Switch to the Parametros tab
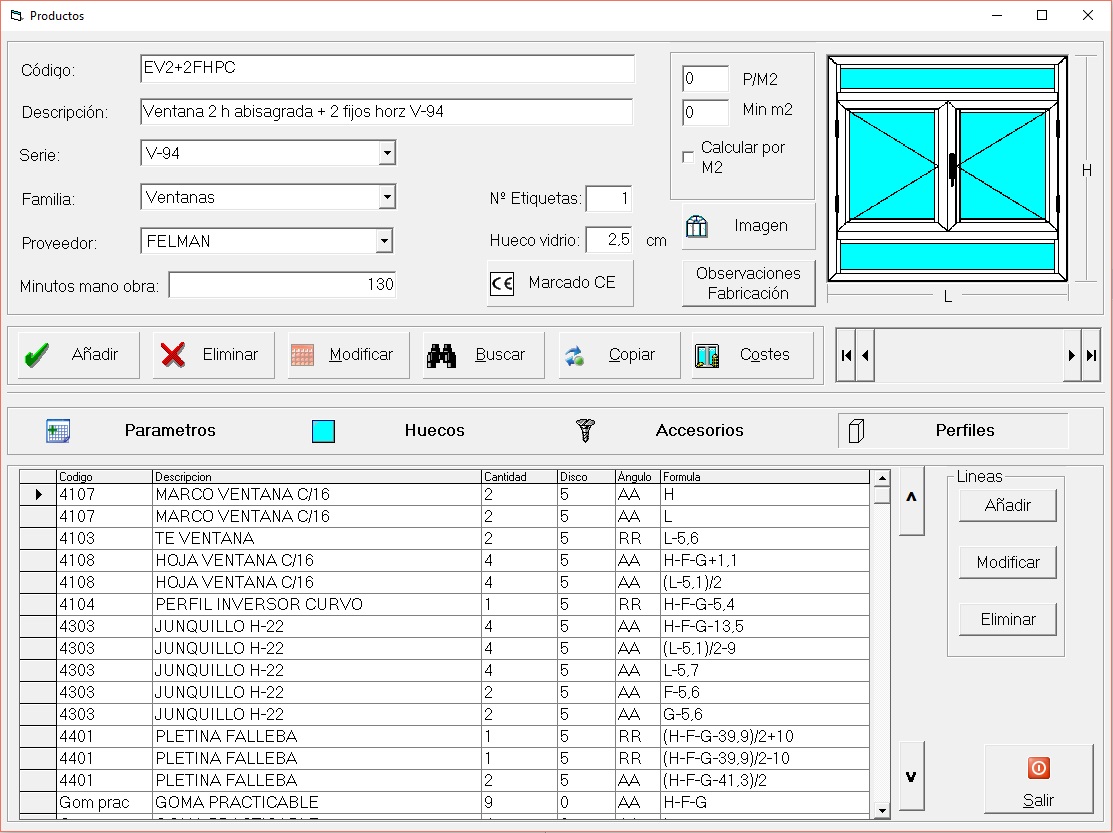Image resolution: width=1113 pixels, height=833 pixels. pos(169,431)
